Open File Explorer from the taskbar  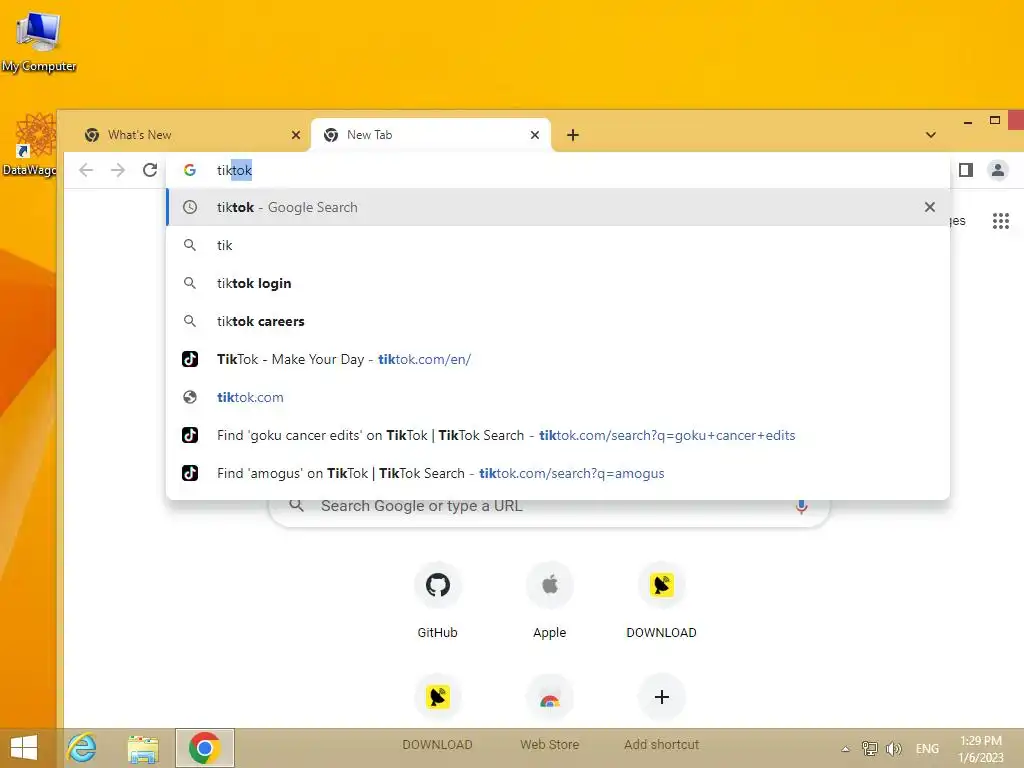[x=143, y=748]
